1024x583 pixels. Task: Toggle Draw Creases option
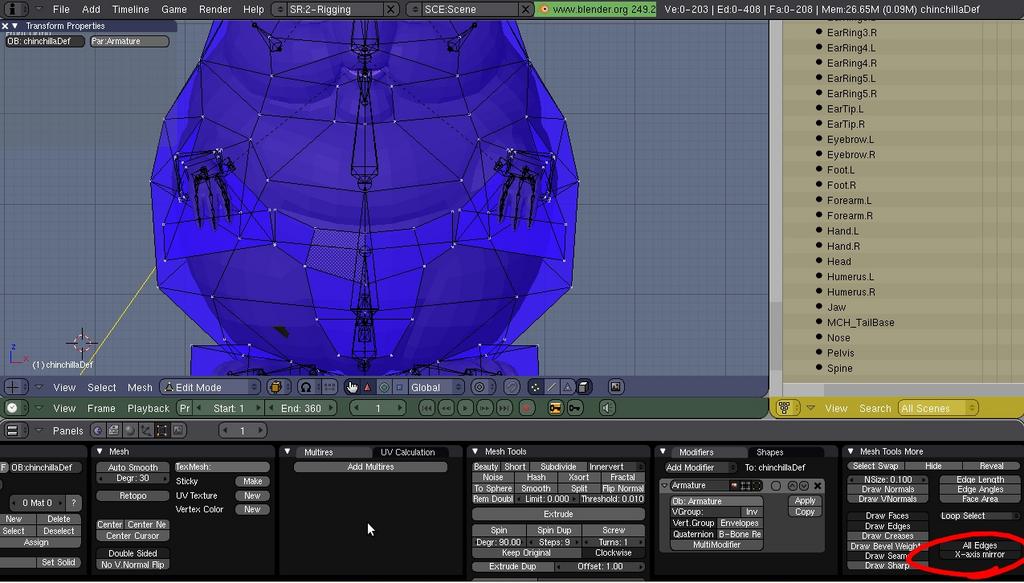[x=887, y=535]
